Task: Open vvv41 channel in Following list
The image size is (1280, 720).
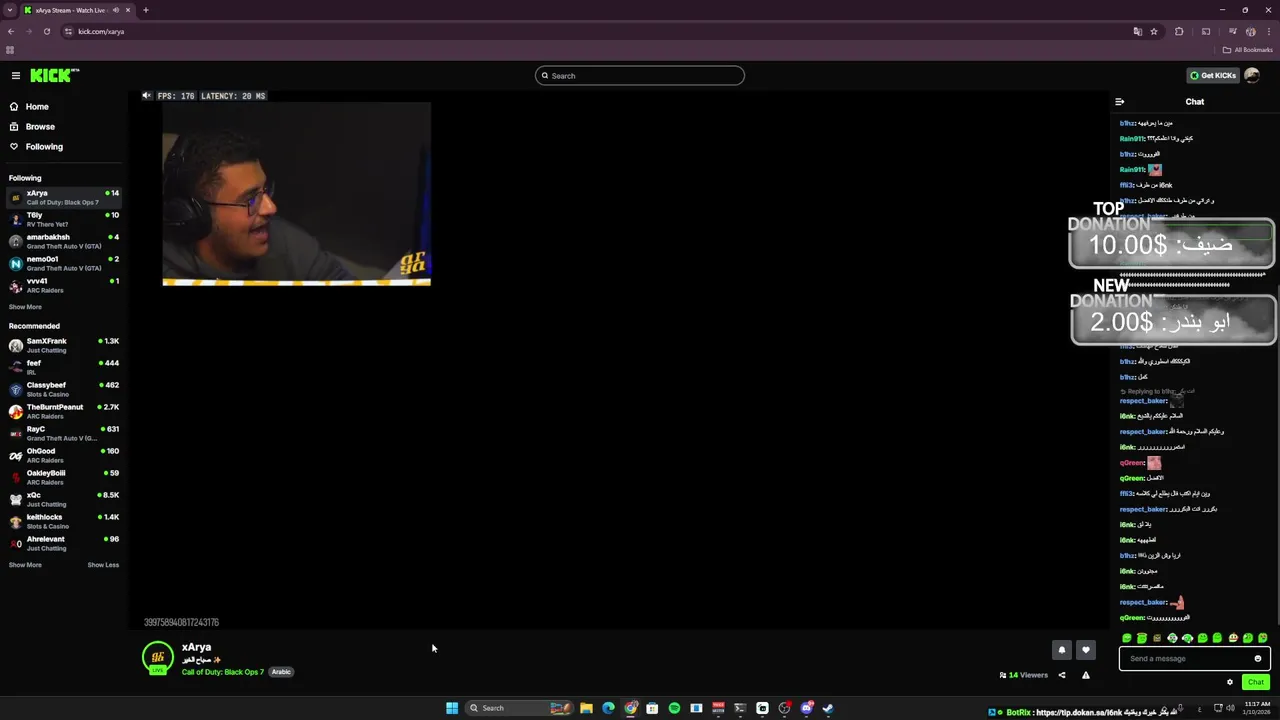Action: [x=64, y=286]
